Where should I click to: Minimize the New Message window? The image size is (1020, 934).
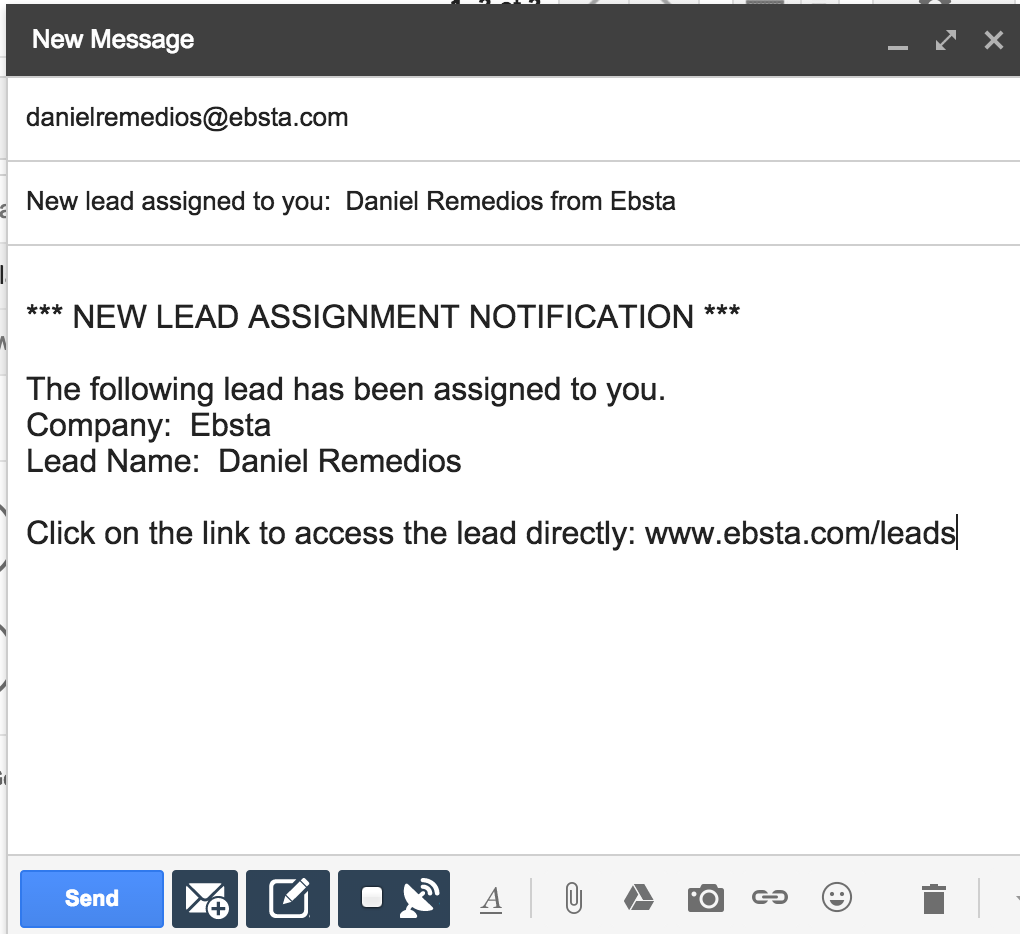(x=898, y=42)
